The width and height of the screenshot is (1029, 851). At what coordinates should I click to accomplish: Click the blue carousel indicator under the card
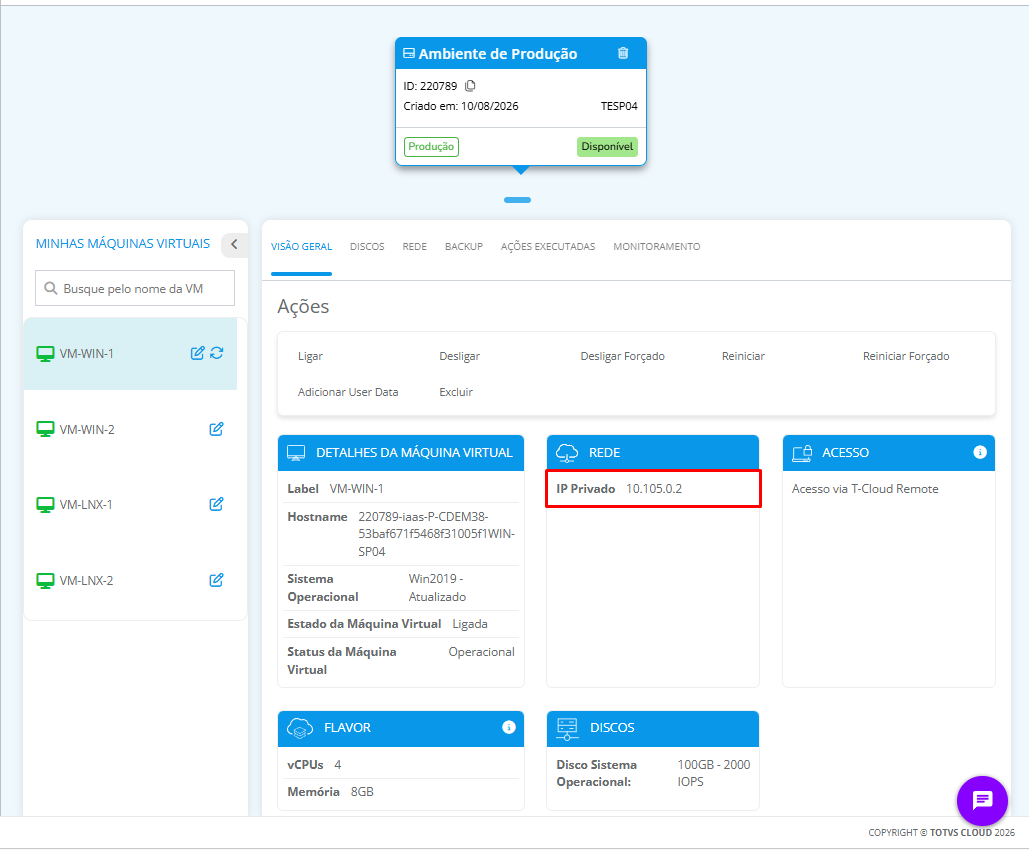517,200
